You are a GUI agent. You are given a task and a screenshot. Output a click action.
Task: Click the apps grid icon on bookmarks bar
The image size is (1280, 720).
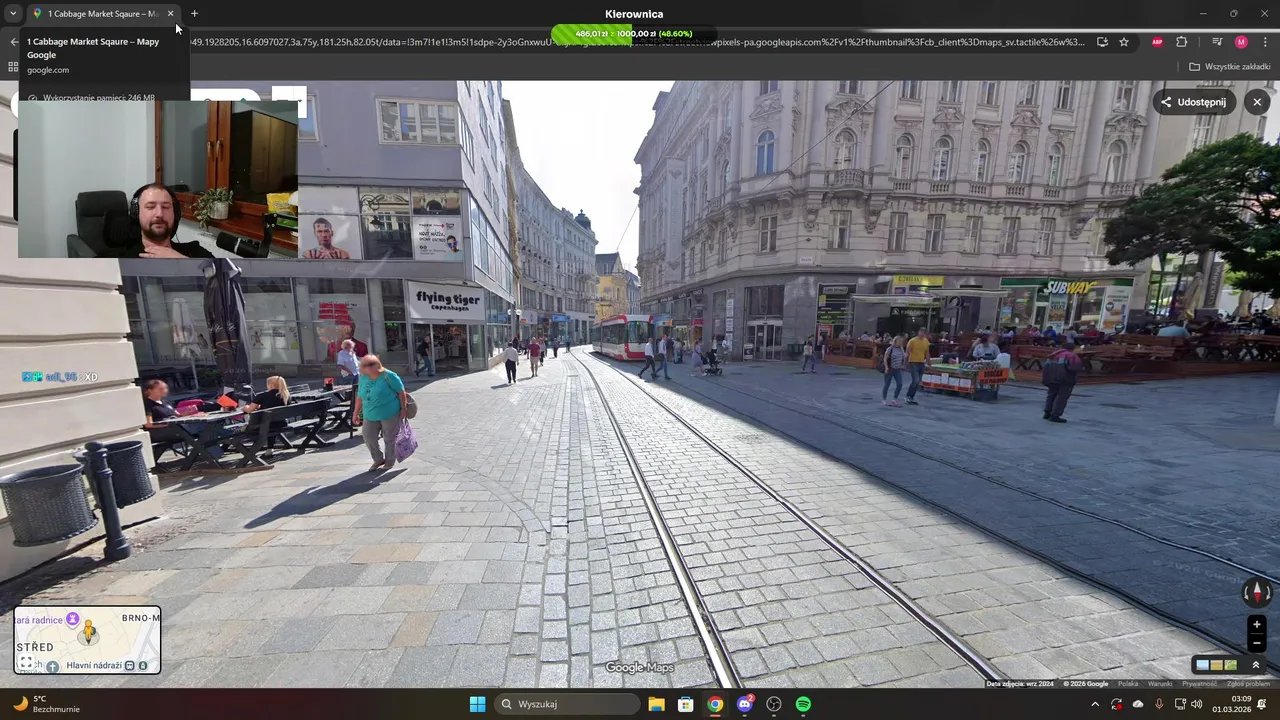coord(13,67)
